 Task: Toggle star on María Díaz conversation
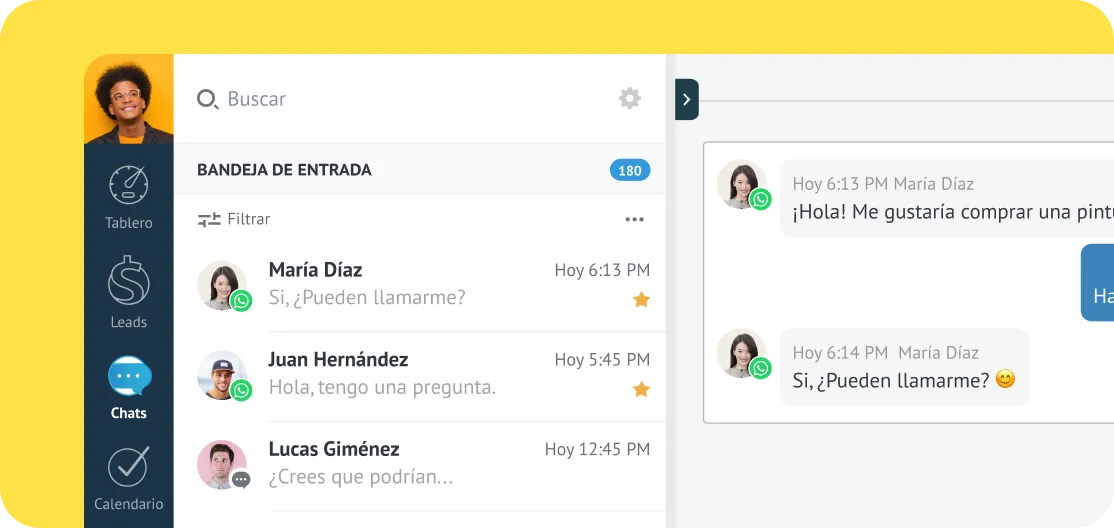pos(641,299)
